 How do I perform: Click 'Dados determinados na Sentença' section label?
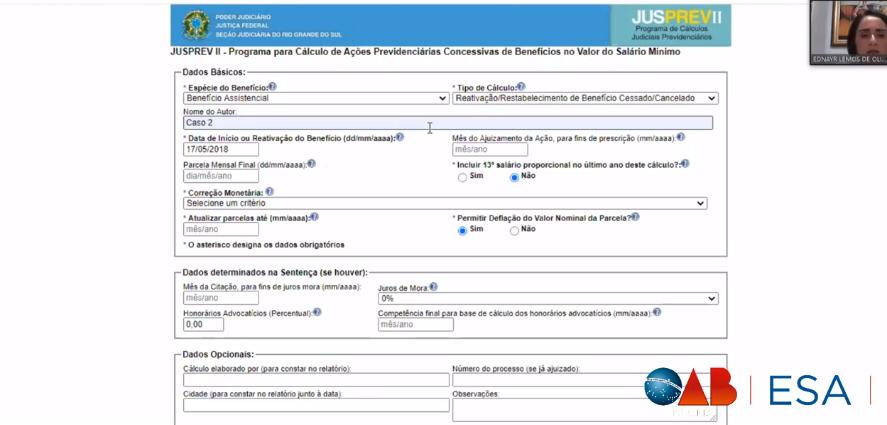275,272
